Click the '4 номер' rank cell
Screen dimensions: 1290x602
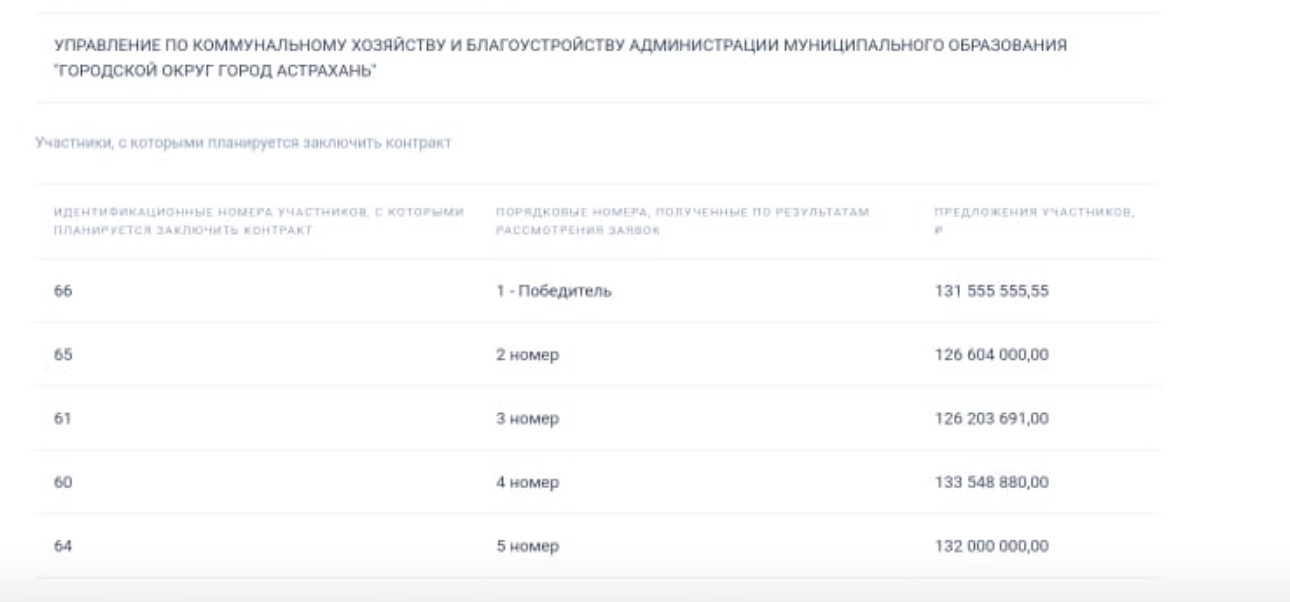527,483
